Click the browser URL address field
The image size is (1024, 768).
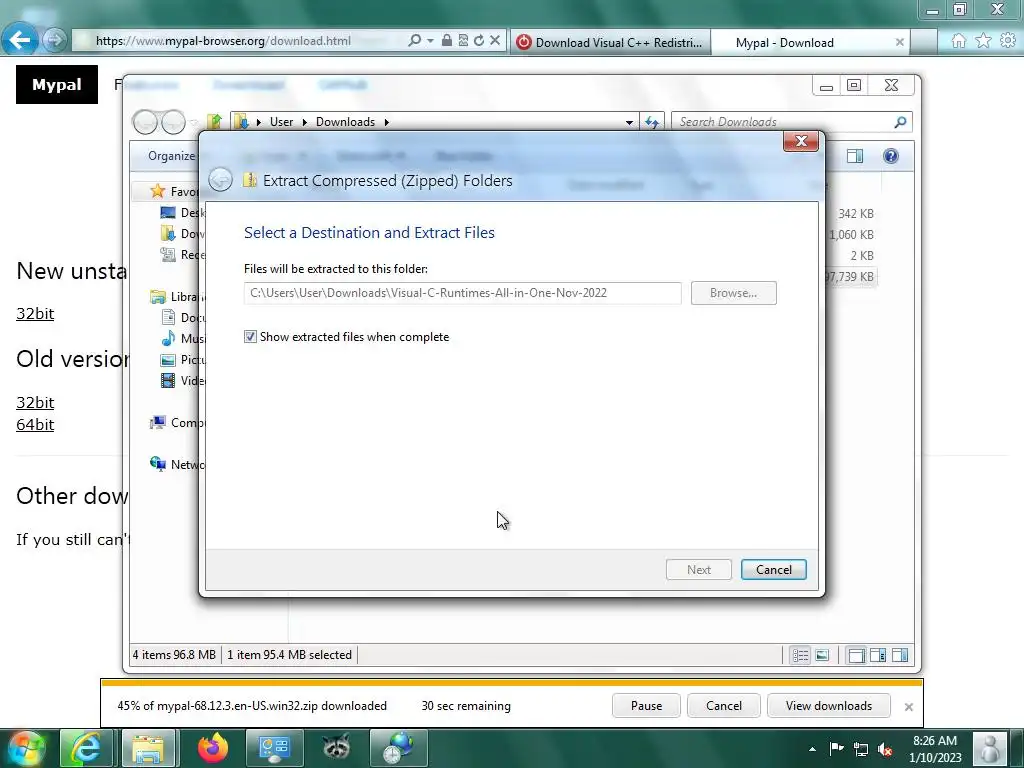[238, 40]
